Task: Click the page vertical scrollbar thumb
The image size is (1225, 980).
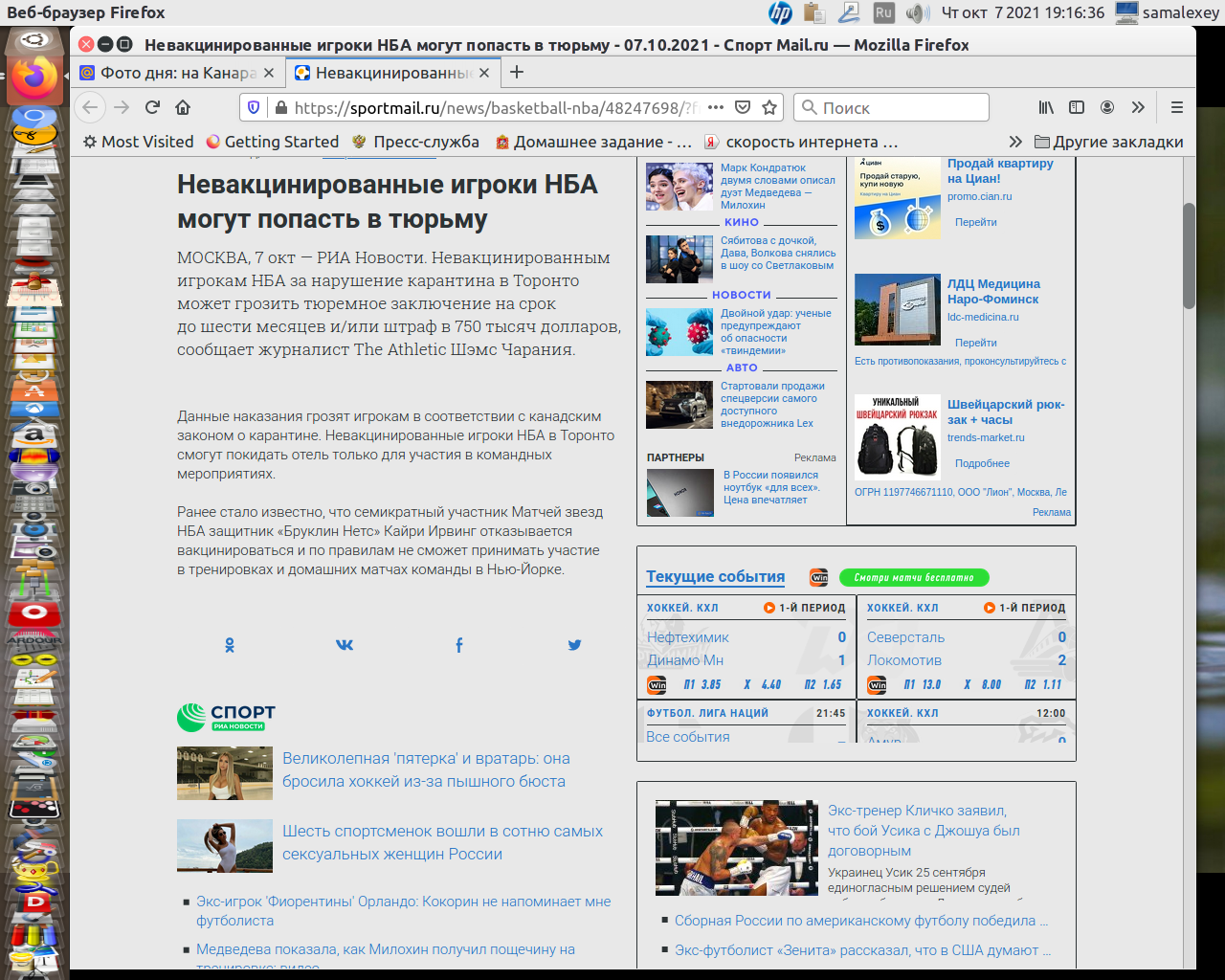Action: coord(1190,256)
